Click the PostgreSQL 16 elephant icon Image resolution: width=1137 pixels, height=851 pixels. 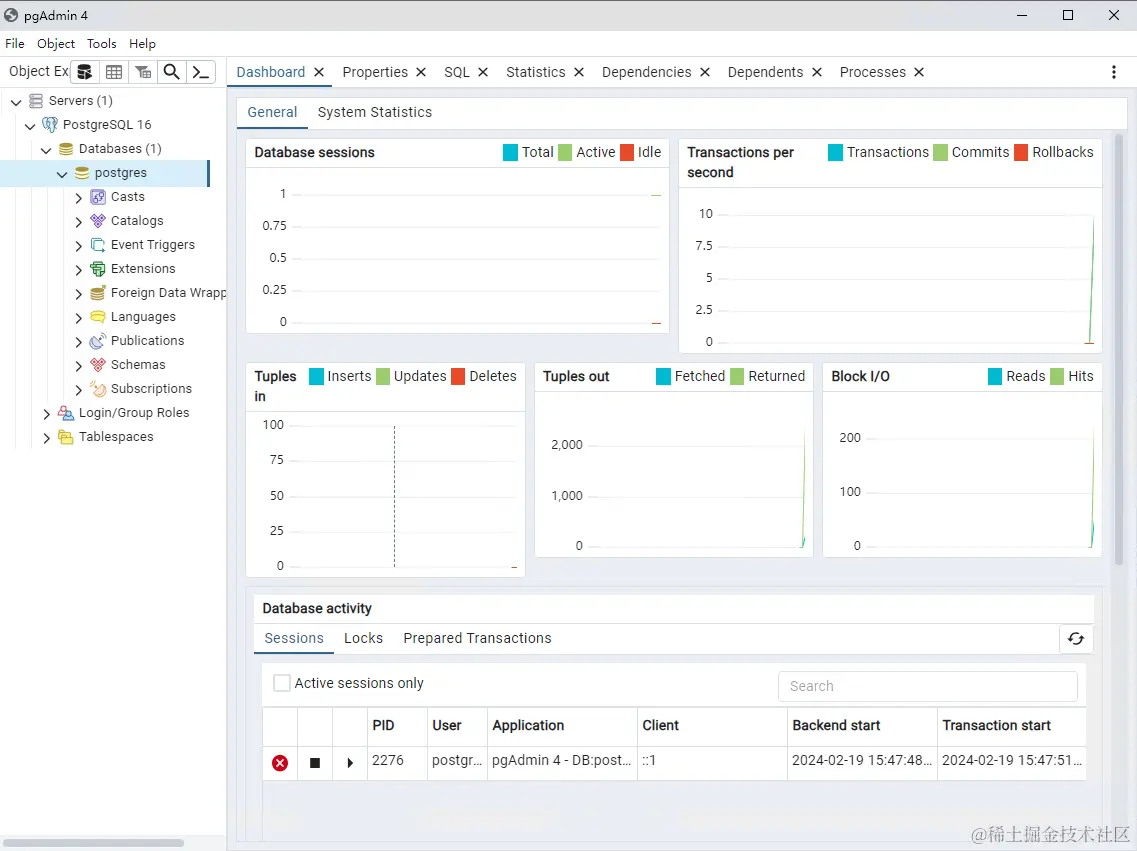(x=50, y=125)
